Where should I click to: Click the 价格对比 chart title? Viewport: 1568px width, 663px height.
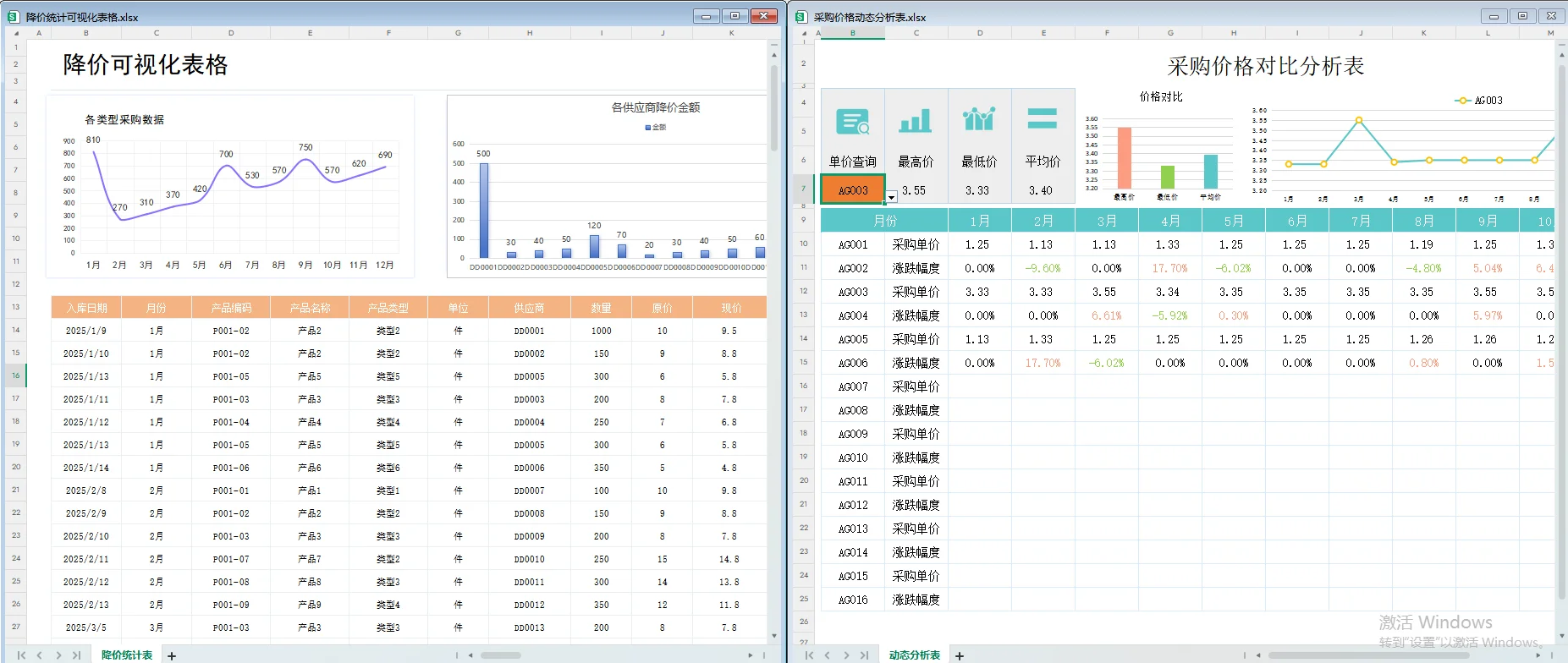(x=1161, y=96)
